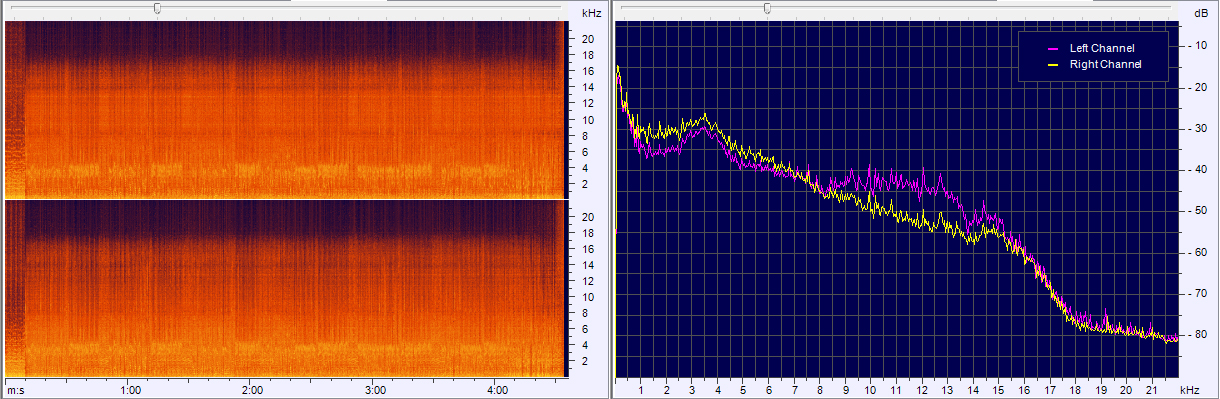Click the kHz label above spectrogram frequency scale

[591, 13]
